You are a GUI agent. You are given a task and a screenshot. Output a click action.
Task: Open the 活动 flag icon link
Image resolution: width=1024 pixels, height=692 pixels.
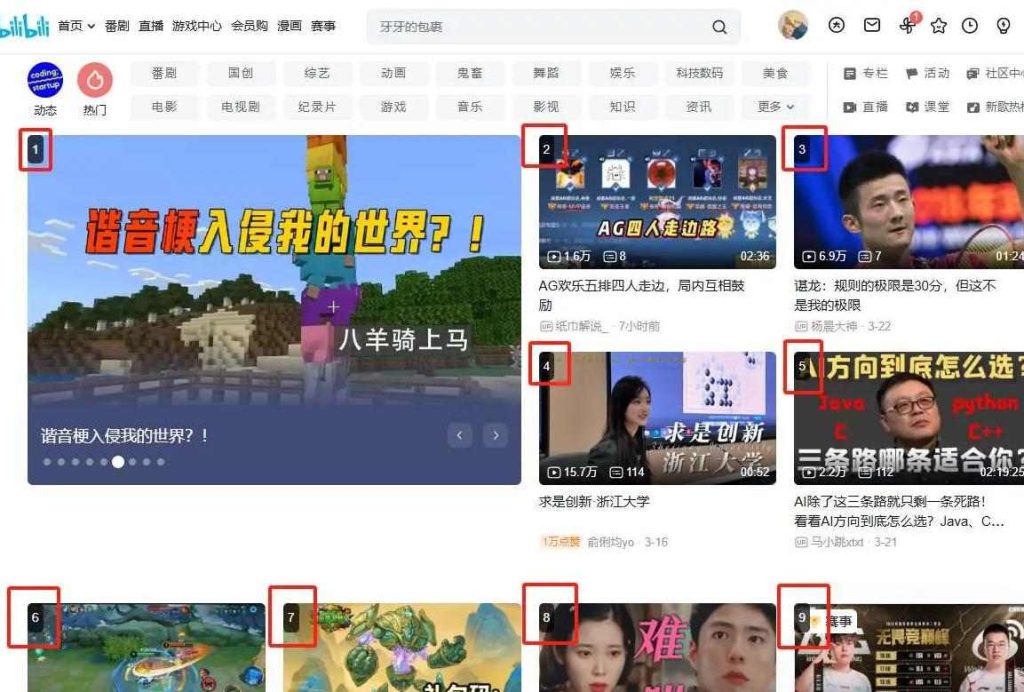[927, 73]
